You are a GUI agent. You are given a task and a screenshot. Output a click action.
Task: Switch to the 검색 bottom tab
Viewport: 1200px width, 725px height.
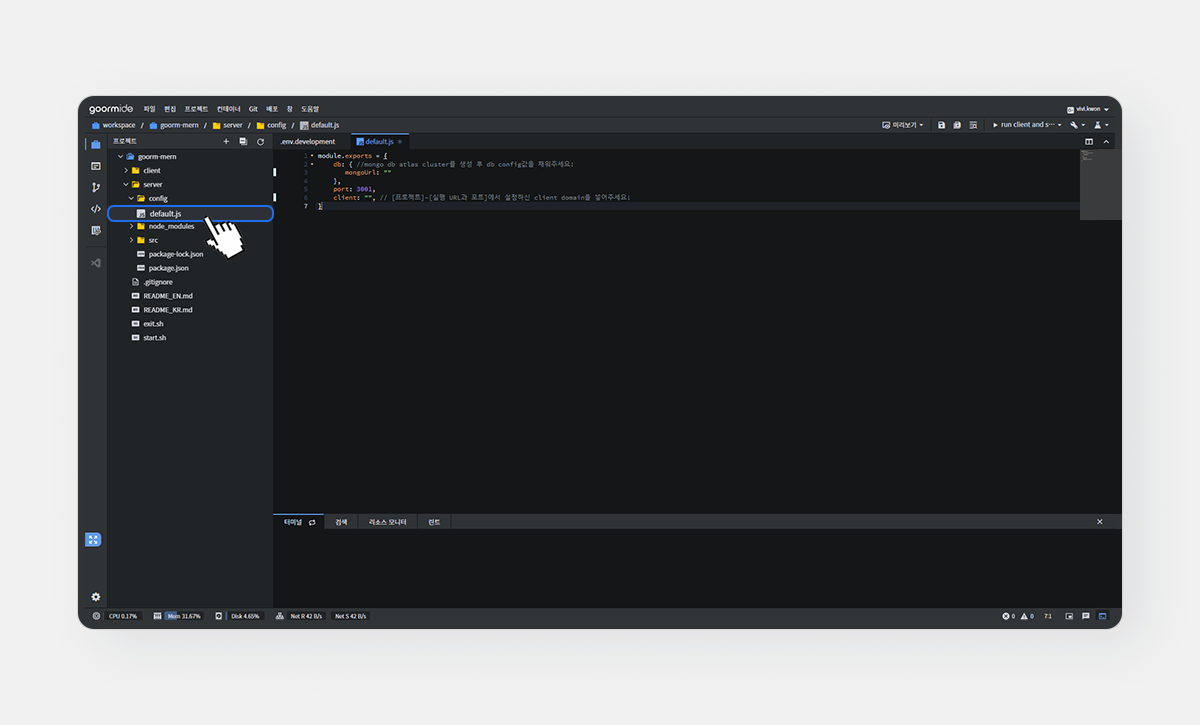[x=341, y=522]
